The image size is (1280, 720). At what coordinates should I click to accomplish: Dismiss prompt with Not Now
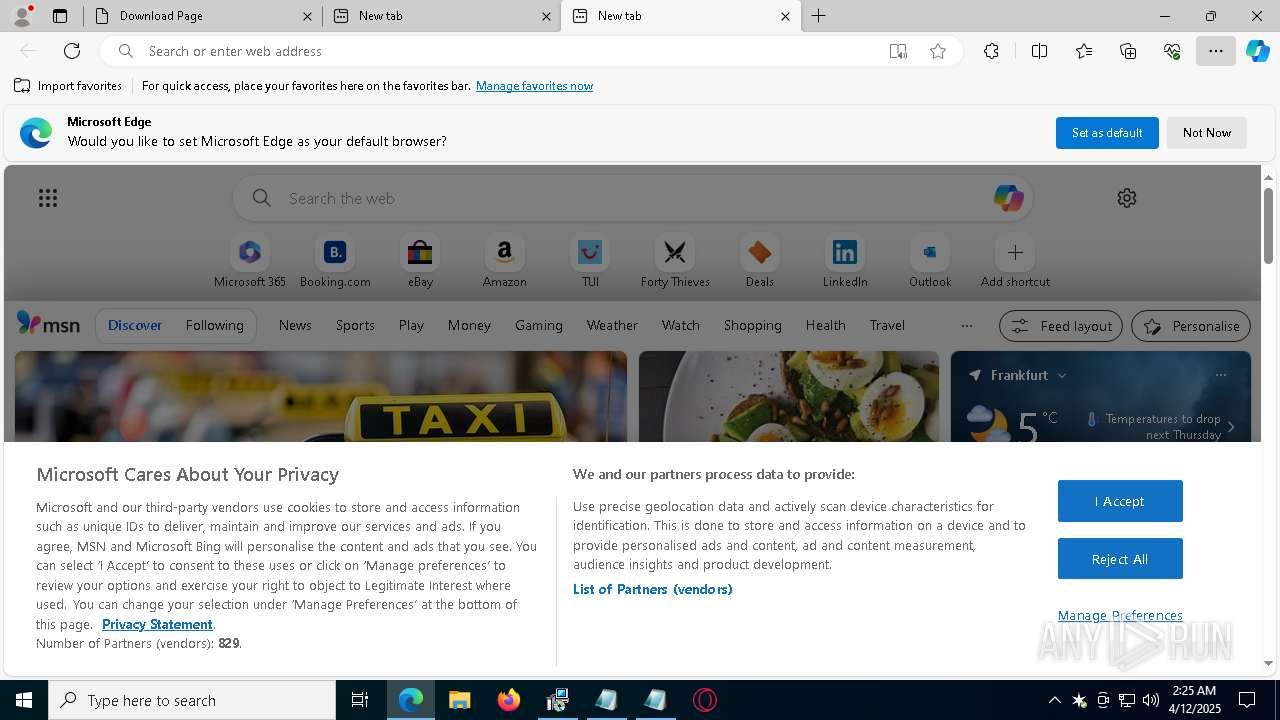(1207, 133)
